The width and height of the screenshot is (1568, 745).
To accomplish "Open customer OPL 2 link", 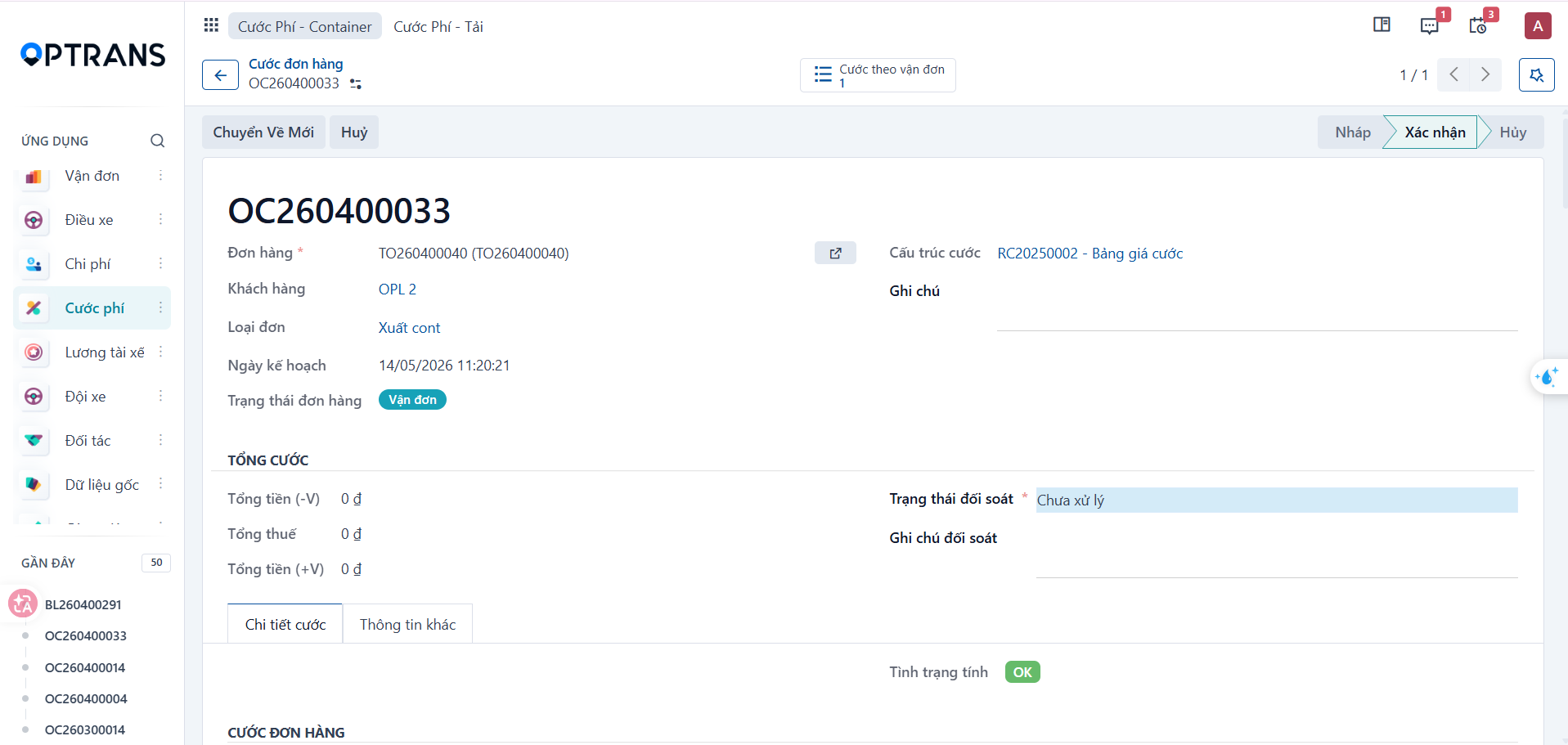I will pyautogui.click(x=398, y=289).
